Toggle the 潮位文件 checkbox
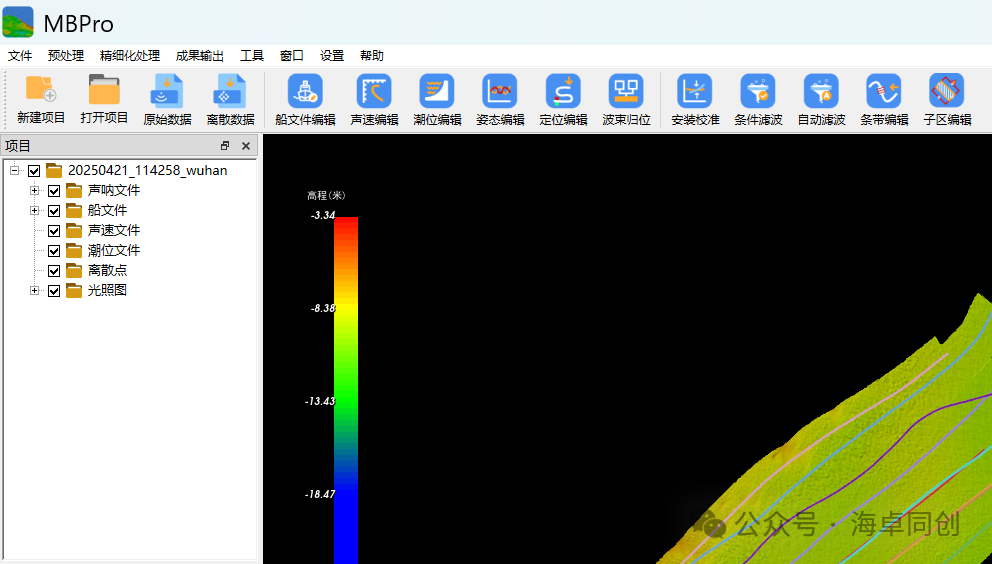 pos(54,251)
